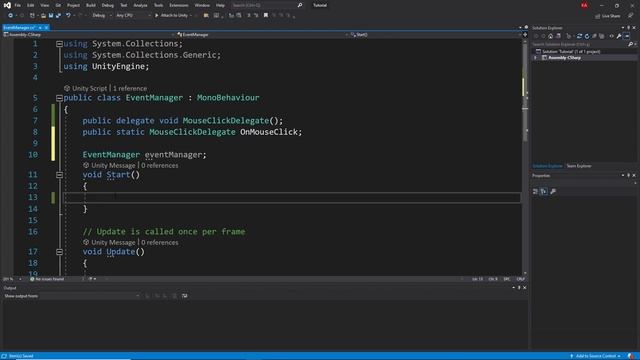
Task: Click the bookmark toggle icon in toolbar
Action: [266, 16]
